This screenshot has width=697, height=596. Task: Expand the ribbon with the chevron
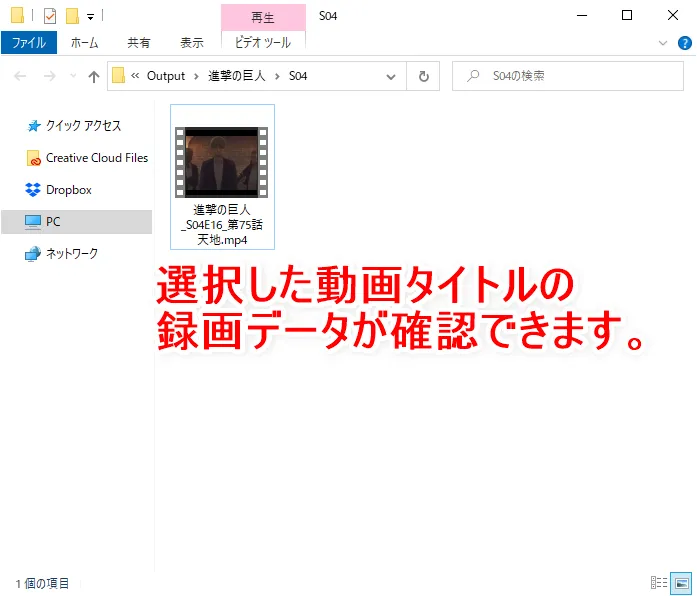tap(663, 43)
